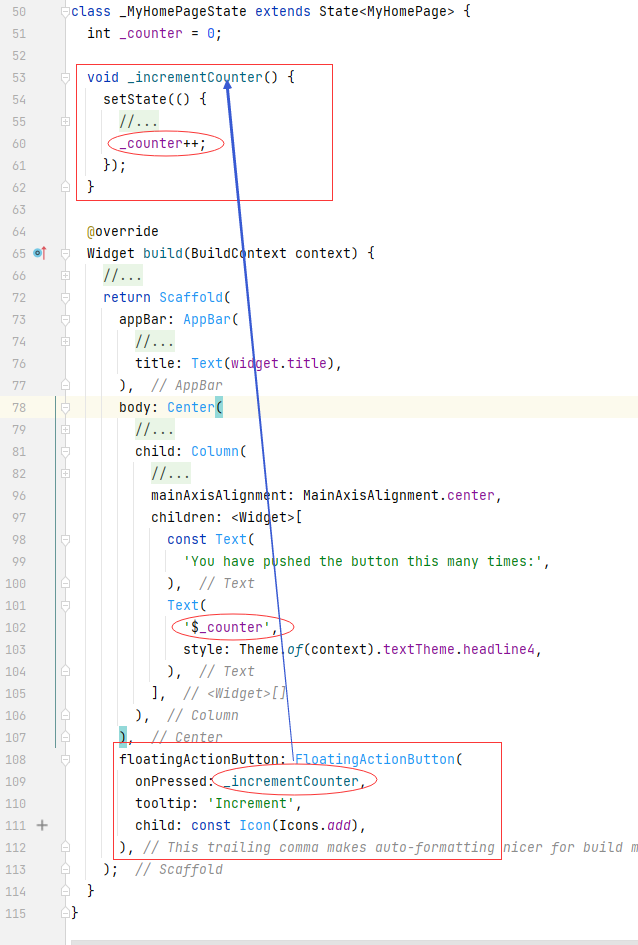The height and width of the screenshot is (945, 638).
Task: Click 'Icons.add' on line 111
Action: [x=315, y=825]
